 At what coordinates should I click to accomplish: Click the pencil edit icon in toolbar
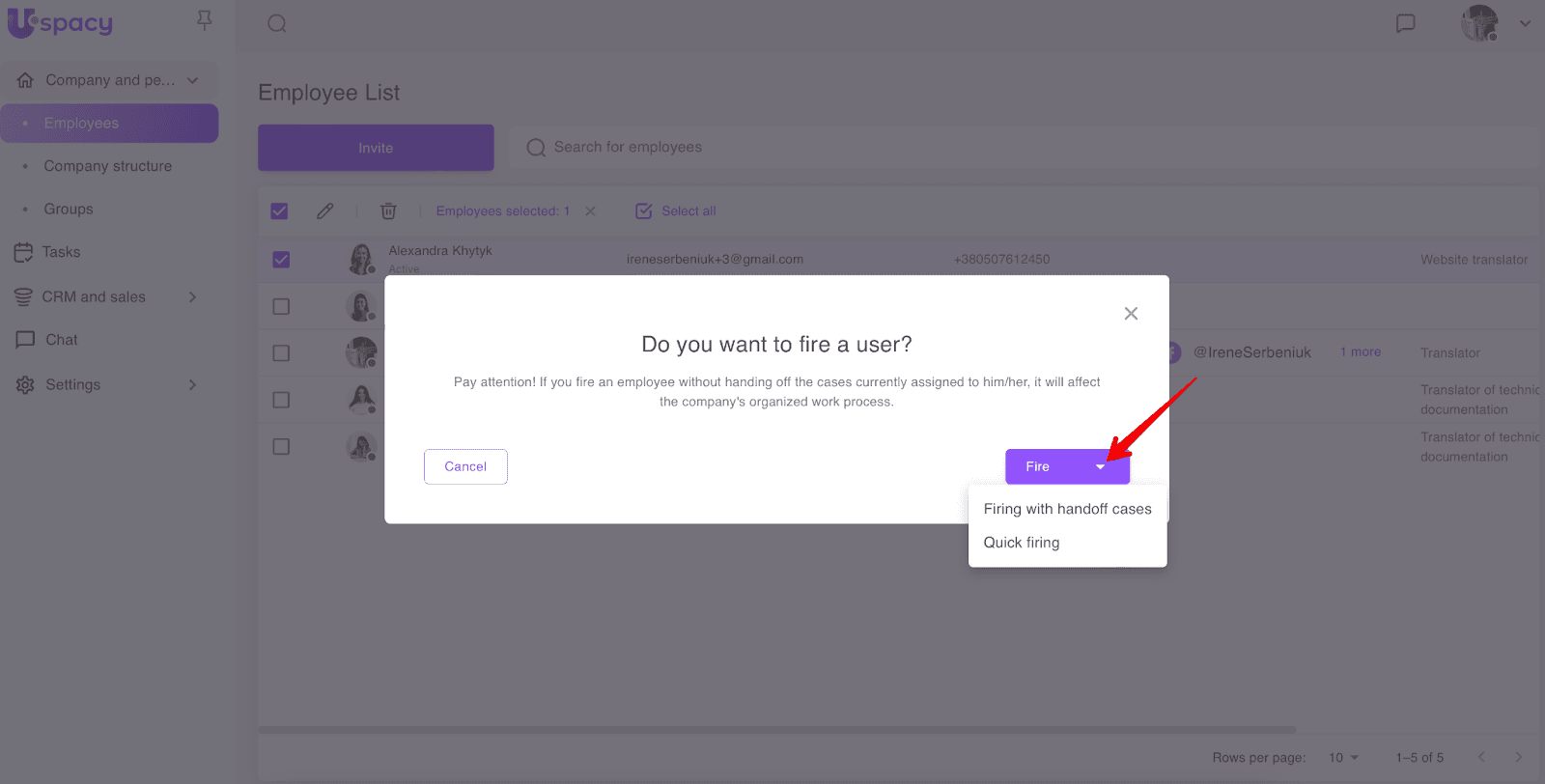click(325, 210)
